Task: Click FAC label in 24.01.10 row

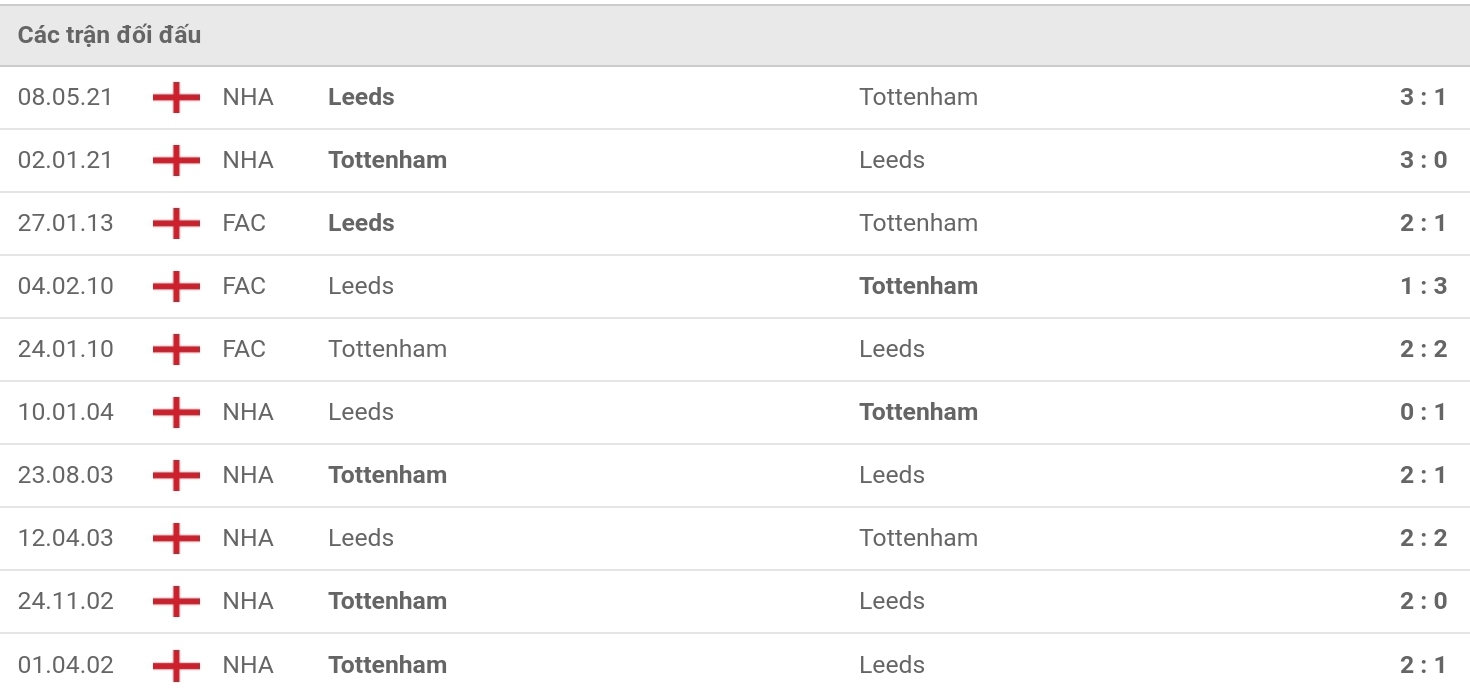Action: (244, 349)
